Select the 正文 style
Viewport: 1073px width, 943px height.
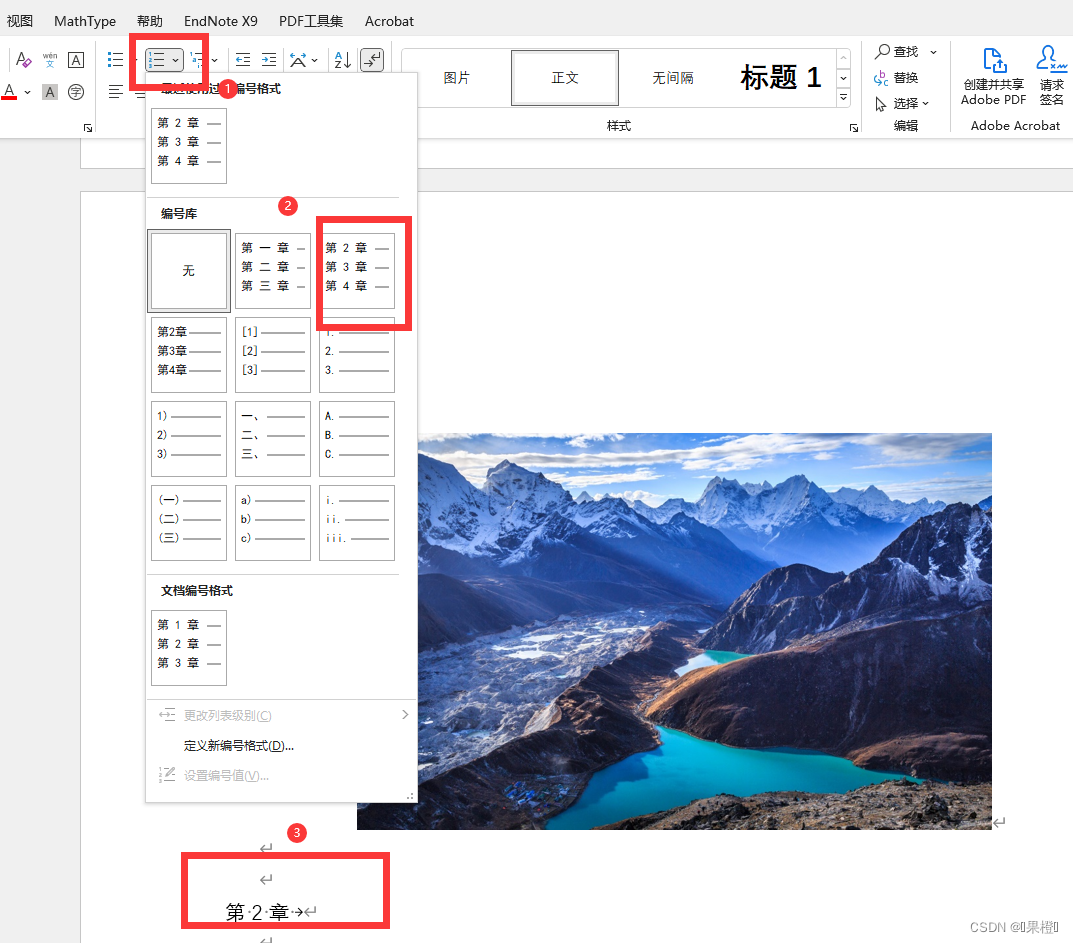565,78
